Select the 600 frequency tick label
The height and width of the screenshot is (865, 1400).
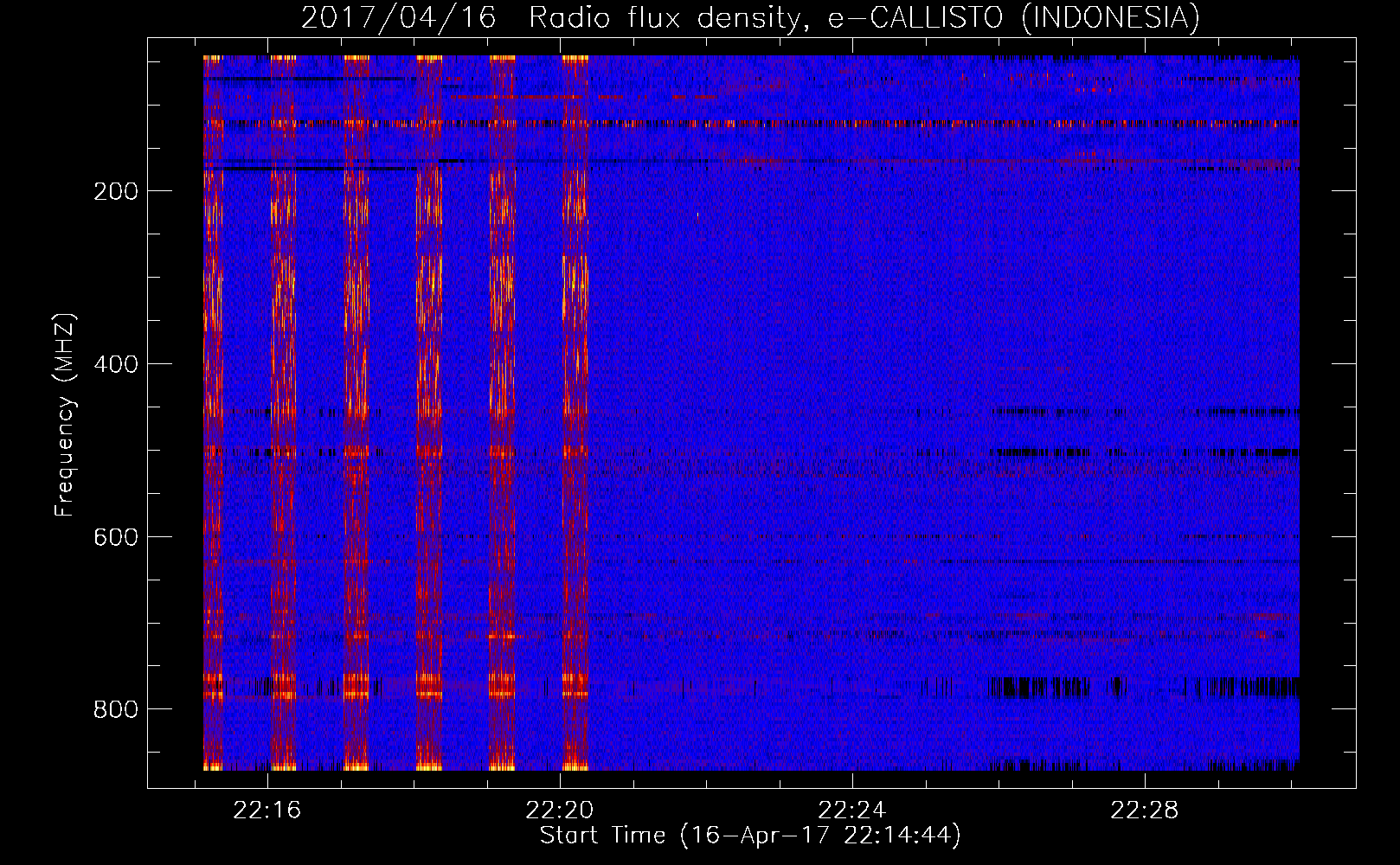pos(116,537)
